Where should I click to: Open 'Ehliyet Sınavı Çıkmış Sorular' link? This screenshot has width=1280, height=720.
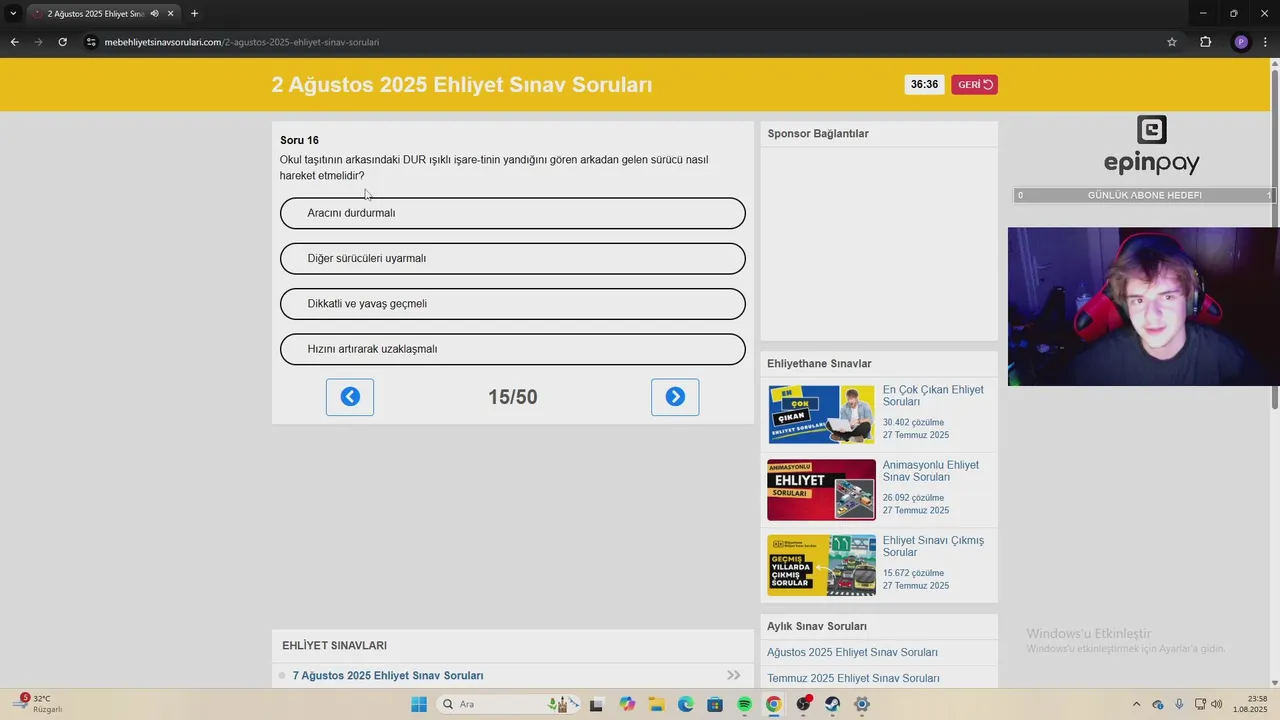click(x=933, y=546)
